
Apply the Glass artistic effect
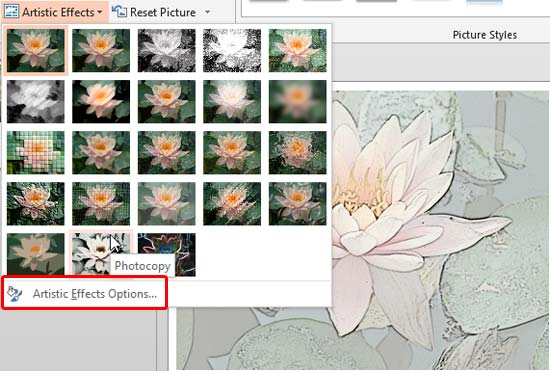297,153
